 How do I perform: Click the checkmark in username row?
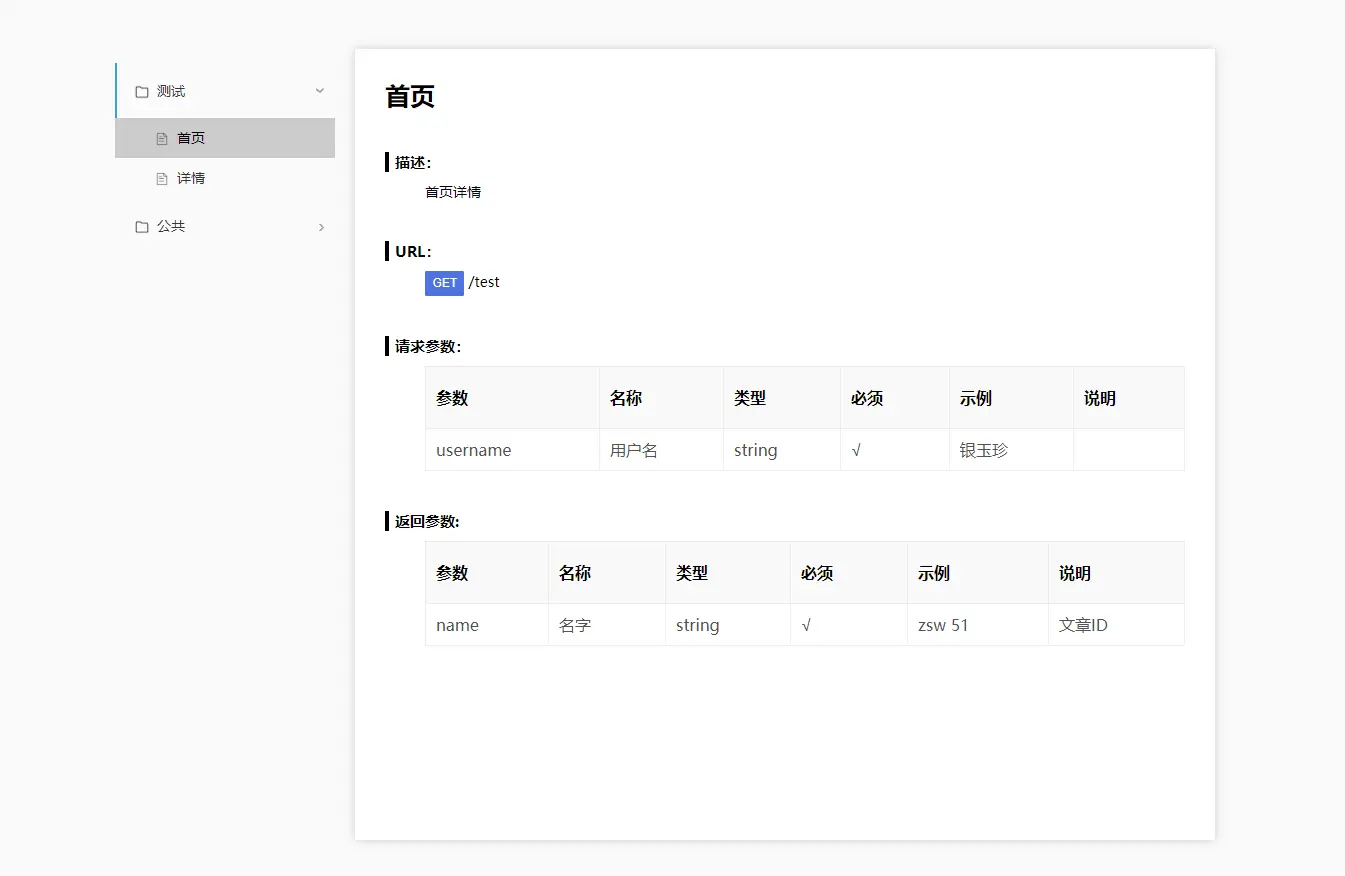tap(895, 450)
